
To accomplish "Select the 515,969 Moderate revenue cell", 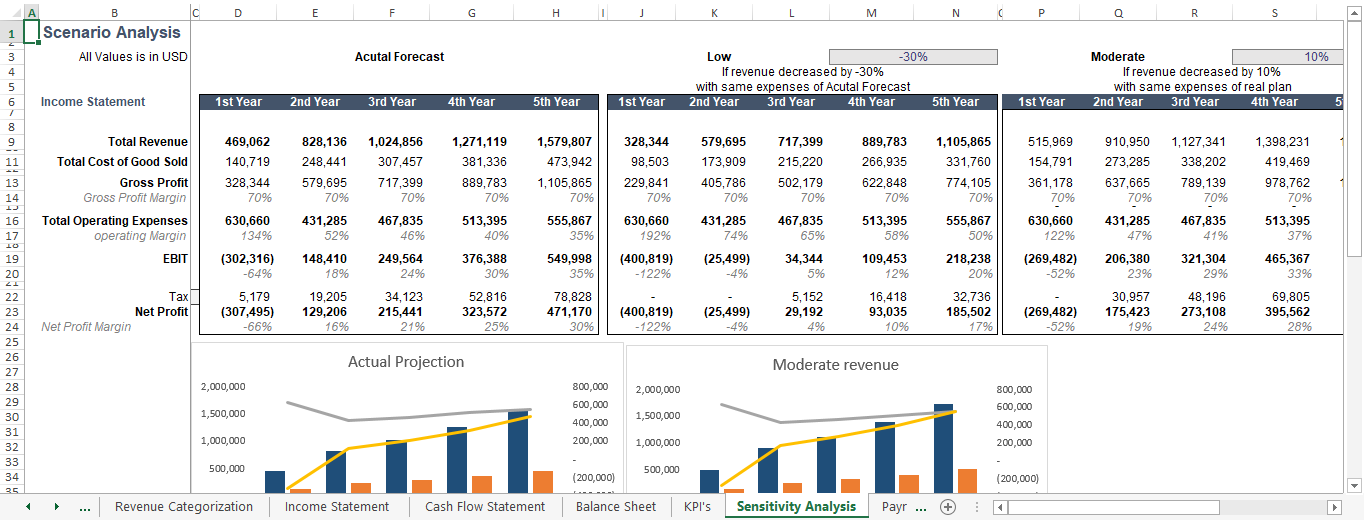I will point(1041,142).
